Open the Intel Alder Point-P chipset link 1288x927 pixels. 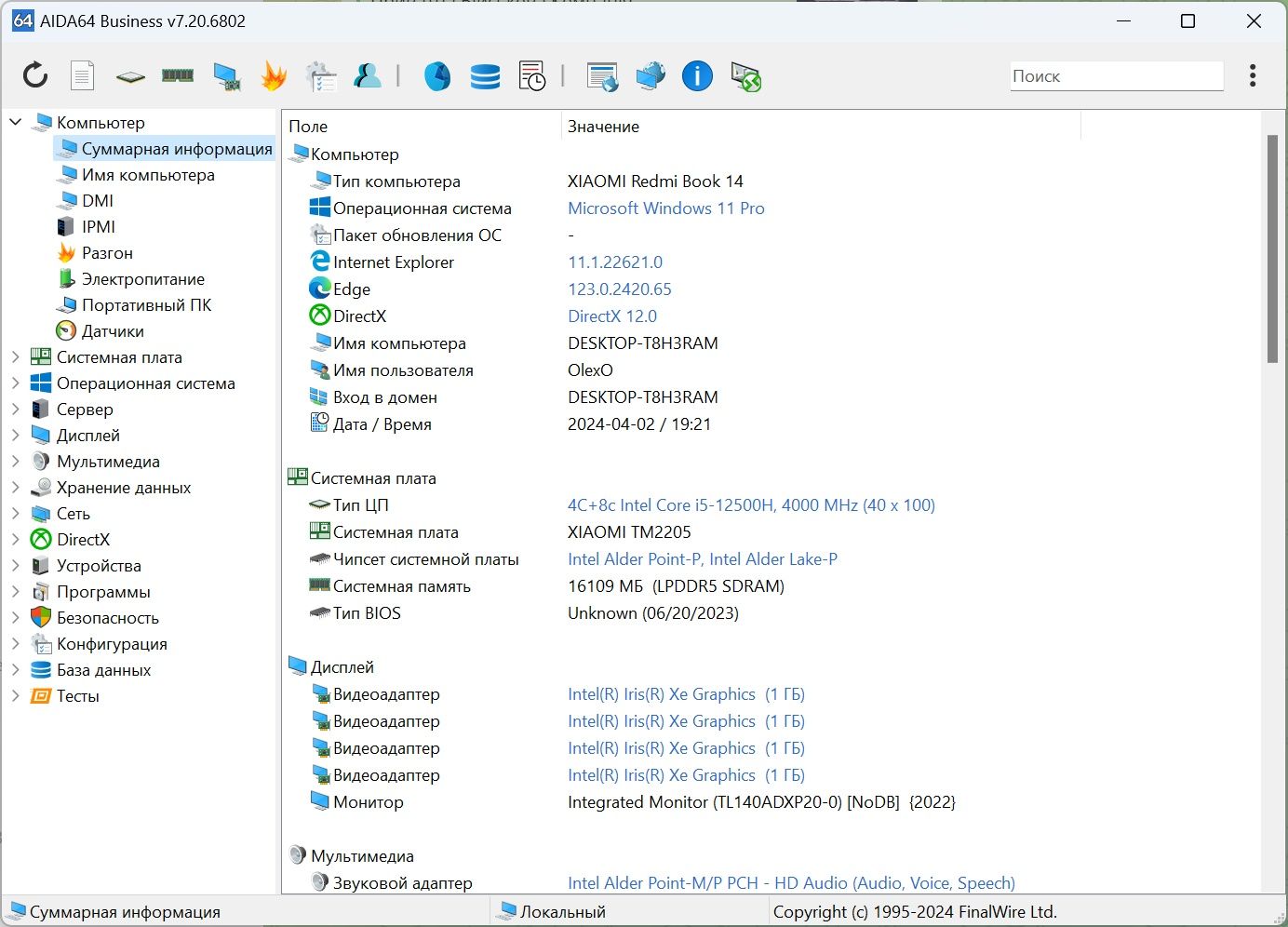pos(703,559)
